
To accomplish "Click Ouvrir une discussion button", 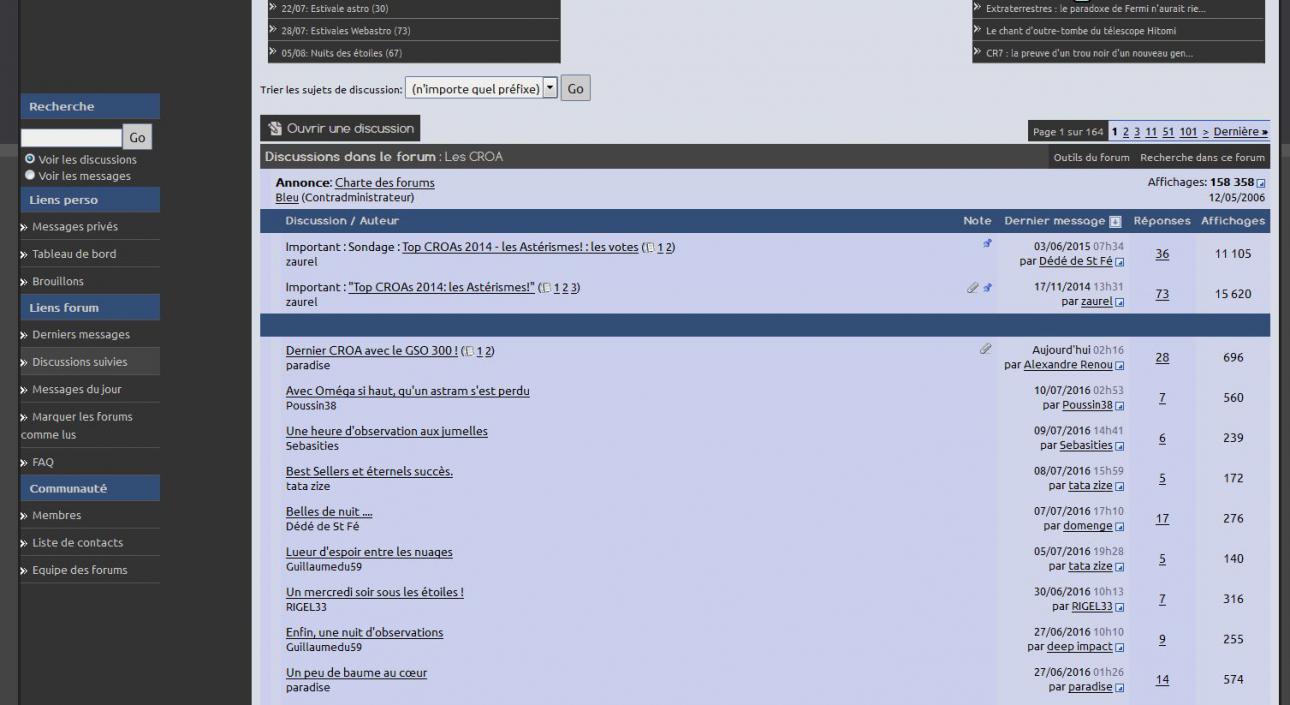I will pos(340,128).
